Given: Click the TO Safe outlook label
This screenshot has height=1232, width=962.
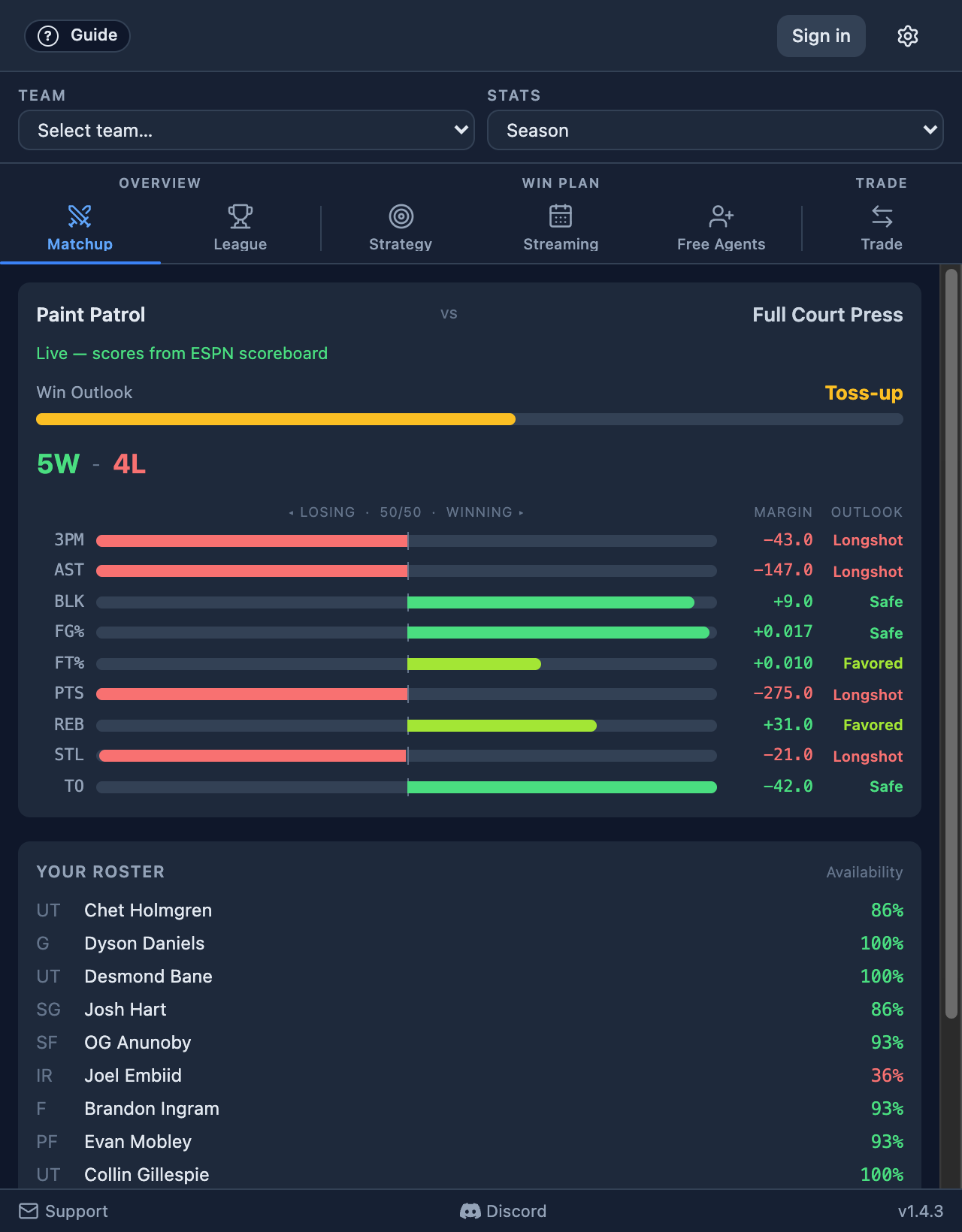Looking at the screenshot, I should click(886, 787).
